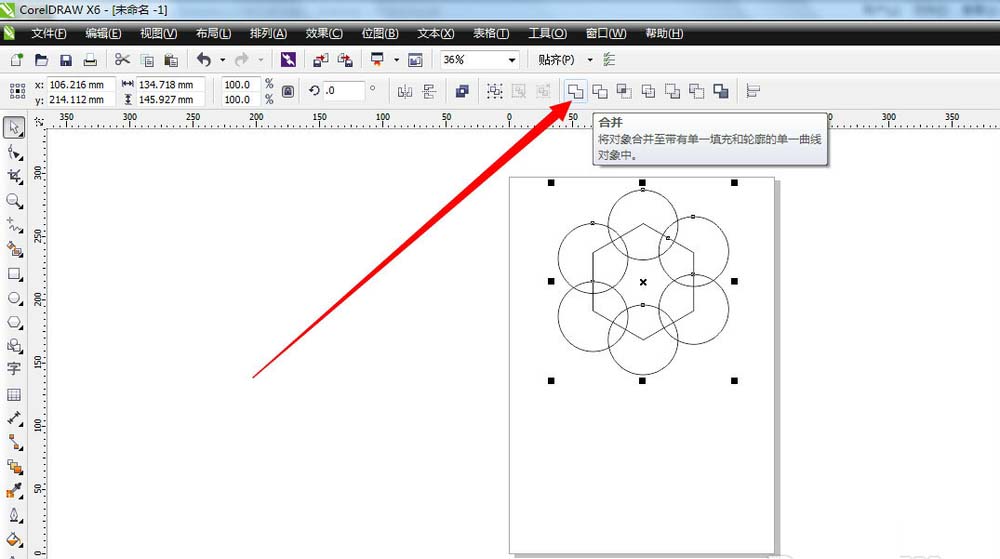Mirror the selection horizontally
This screenshot has width=1000, height=559.
pos(405,91)
